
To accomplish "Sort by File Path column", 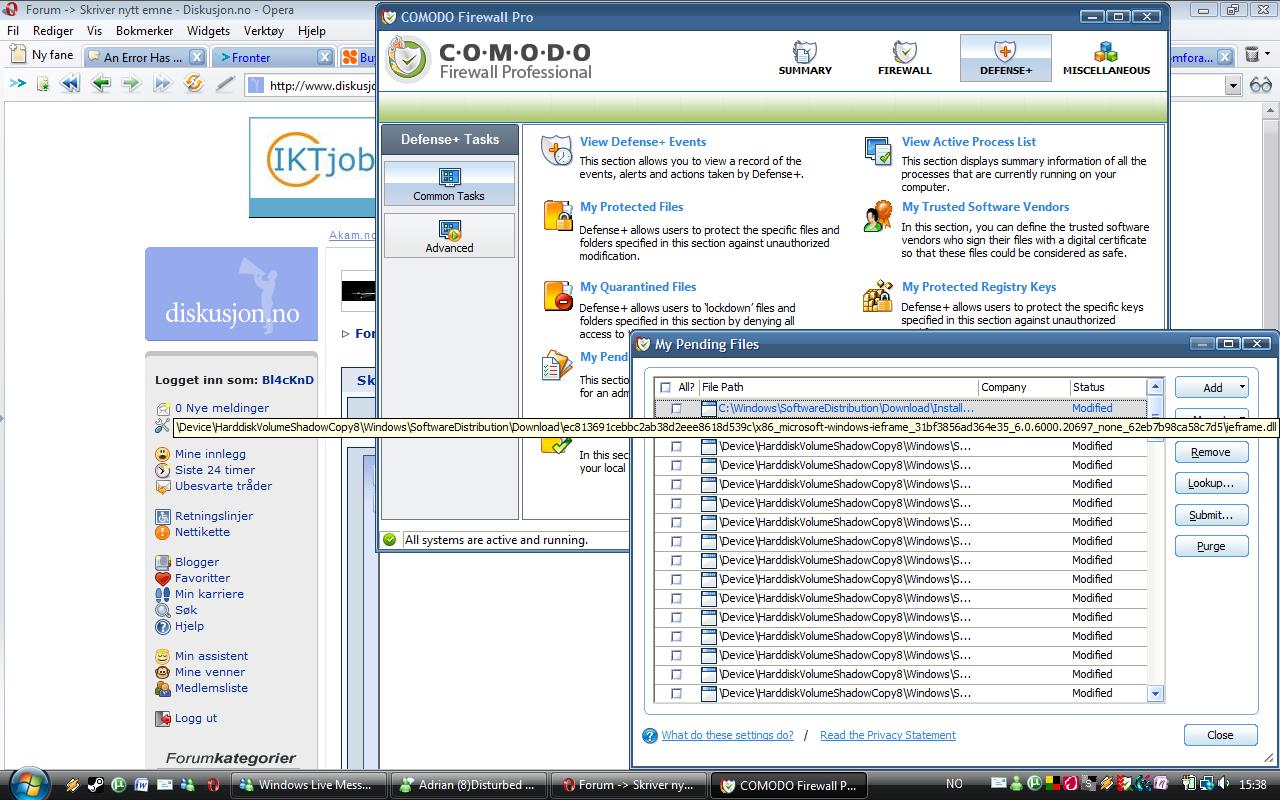I will (x=838, y=387).
